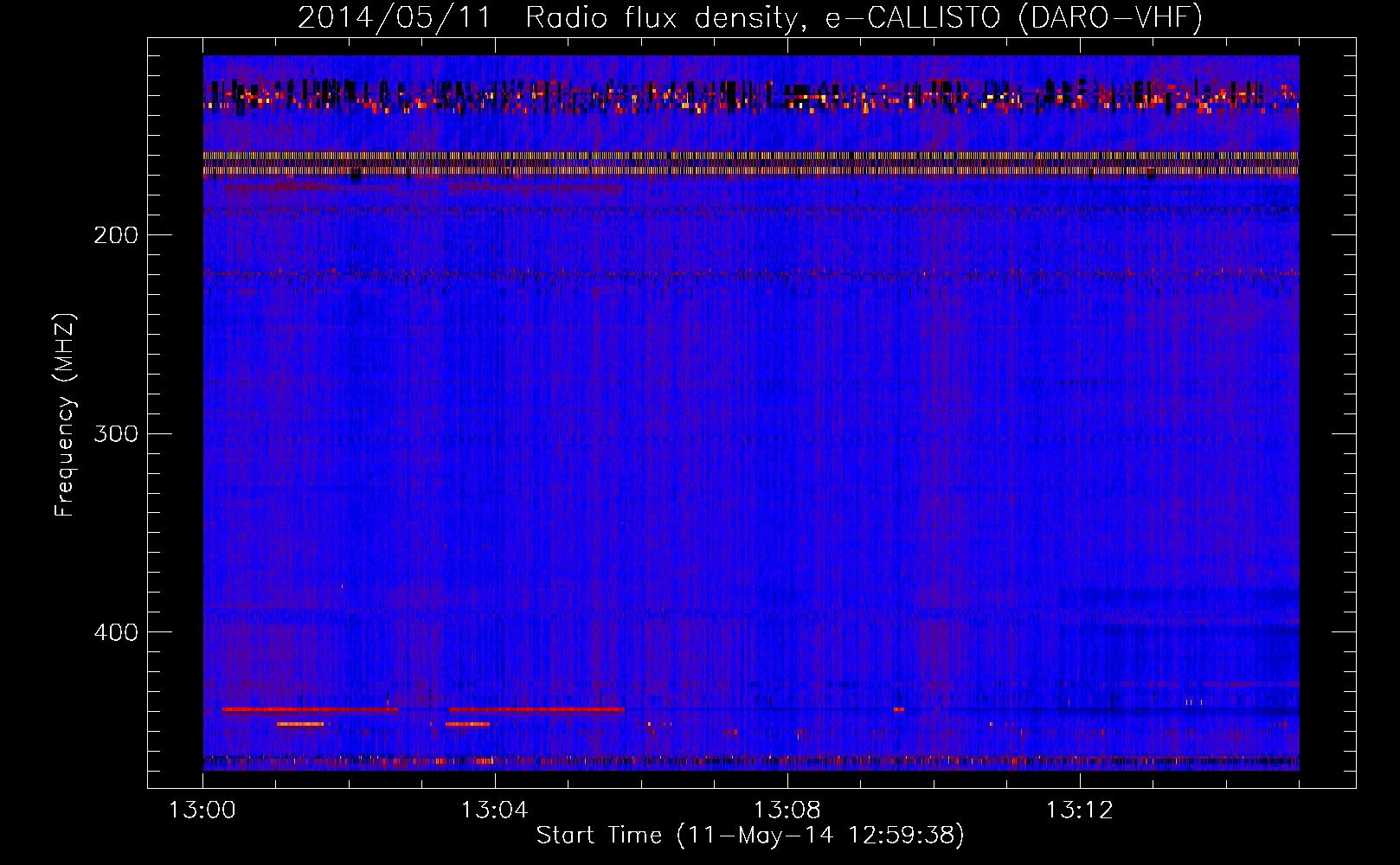Click the '13:04' time tick label

click(x=494, y=811)
